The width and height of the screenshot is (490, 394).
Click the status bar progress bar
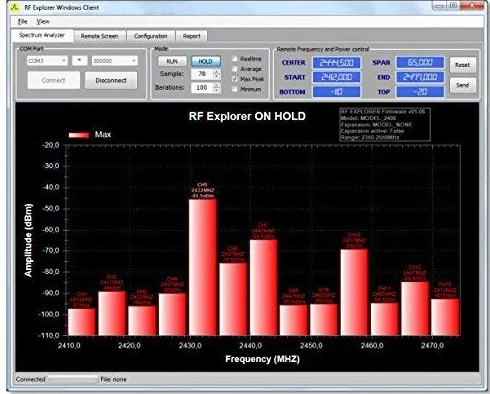pos(73,379)
